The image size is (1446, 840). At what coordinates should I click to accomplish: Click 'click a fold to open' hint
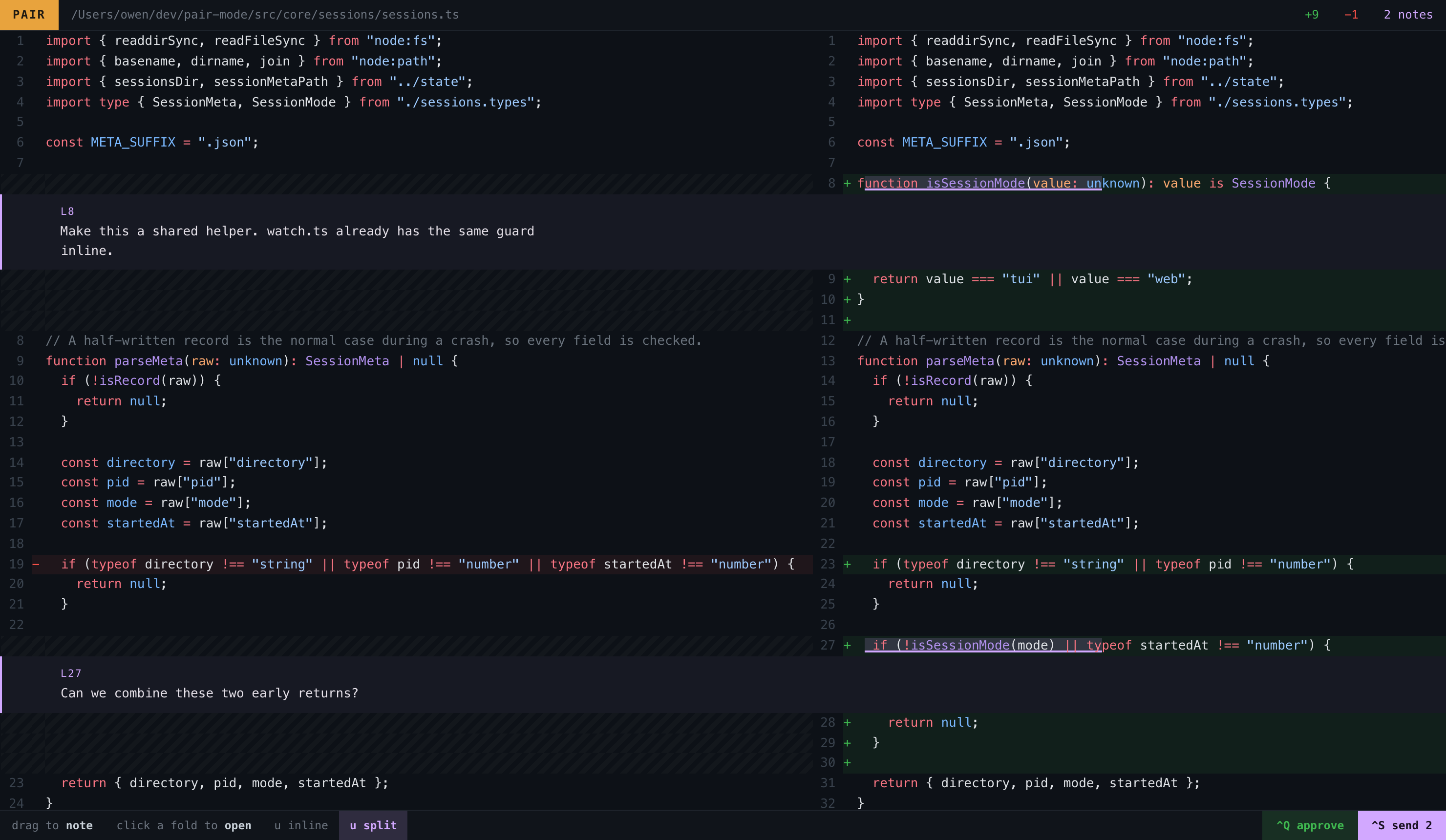point(184,825)
